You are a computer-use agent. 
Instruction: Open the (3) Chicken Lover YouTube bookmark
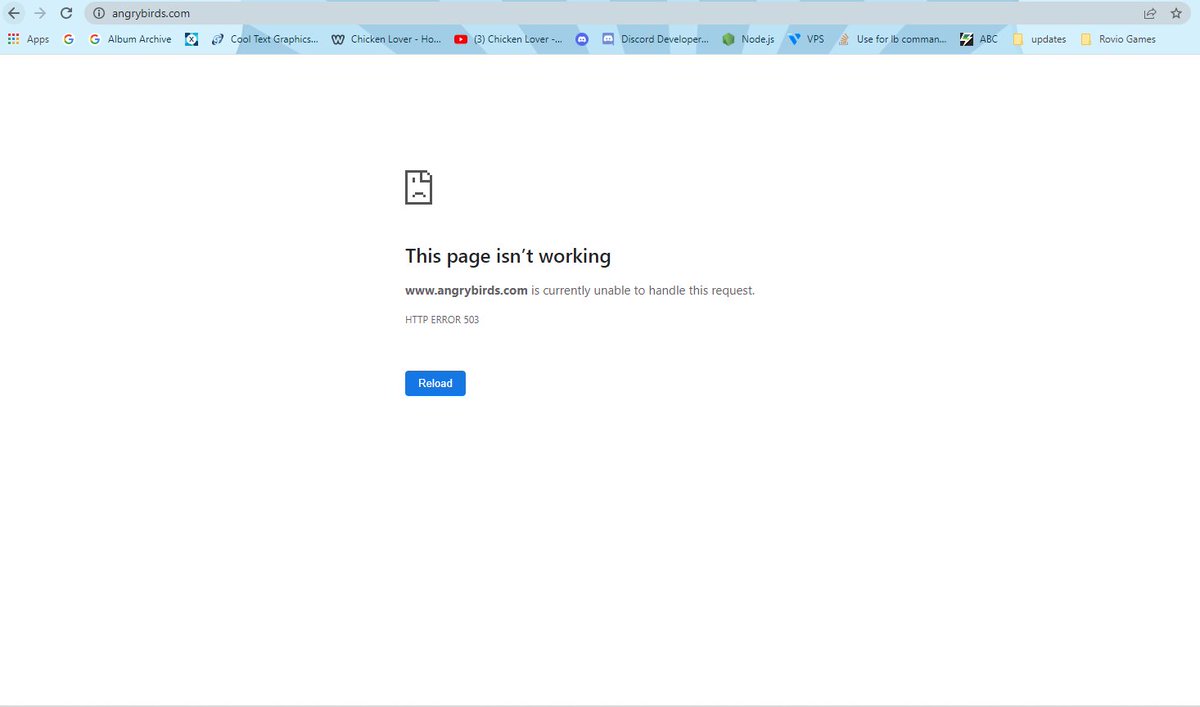click(x=508, y=39)
